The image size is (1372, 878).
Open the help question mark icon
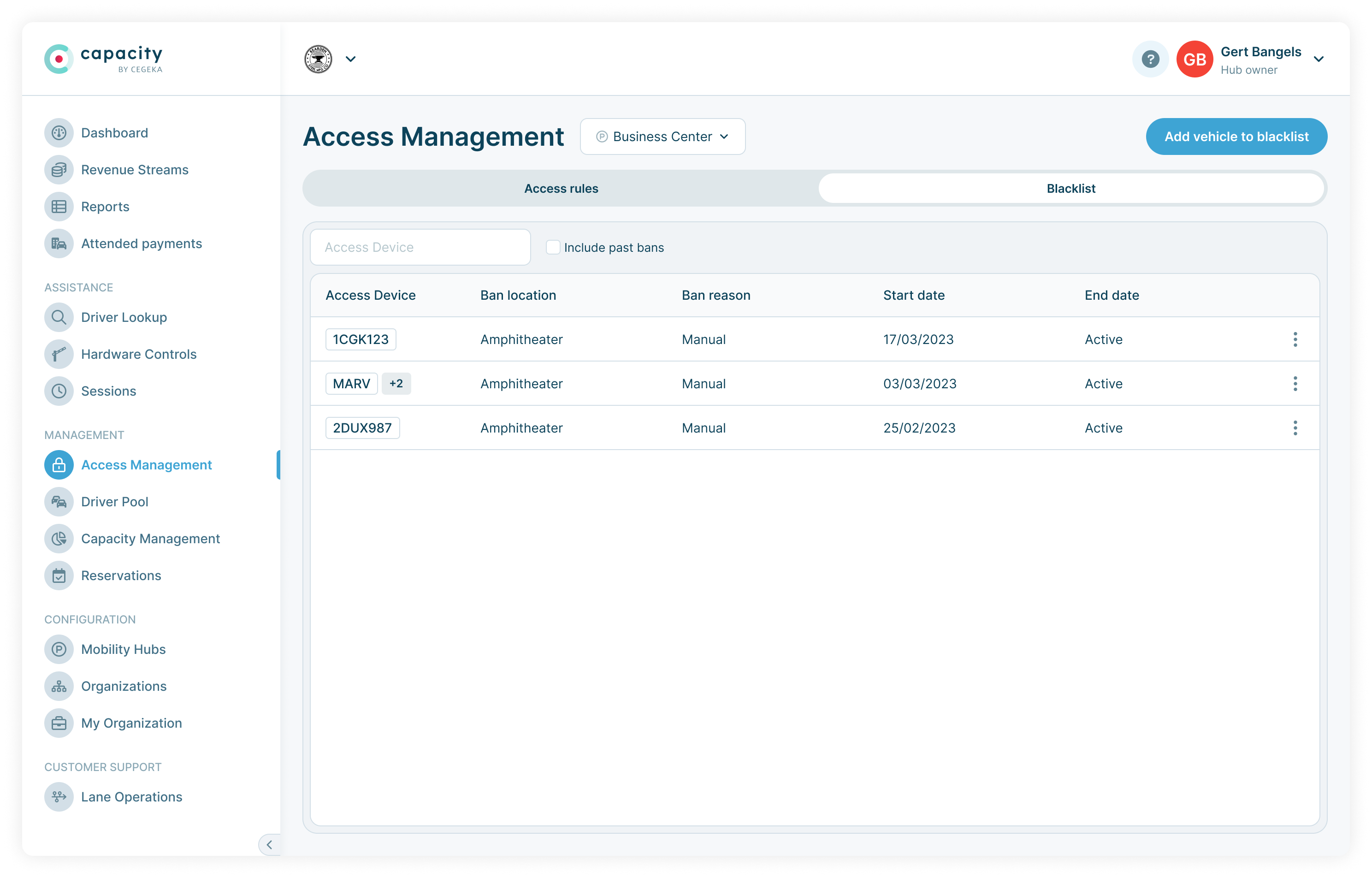click(x=1150, y=59)
